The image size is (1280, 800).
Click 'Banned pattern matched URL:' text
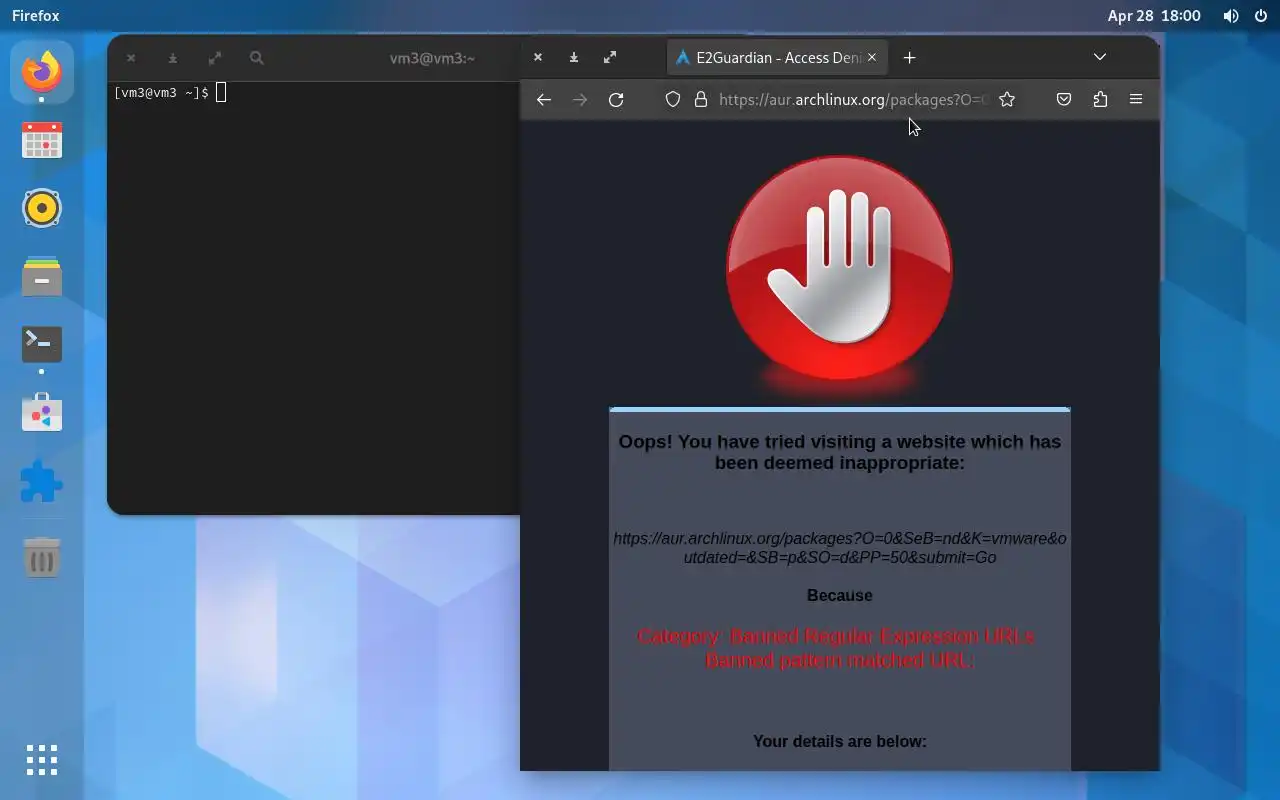[x=840, y=660]
